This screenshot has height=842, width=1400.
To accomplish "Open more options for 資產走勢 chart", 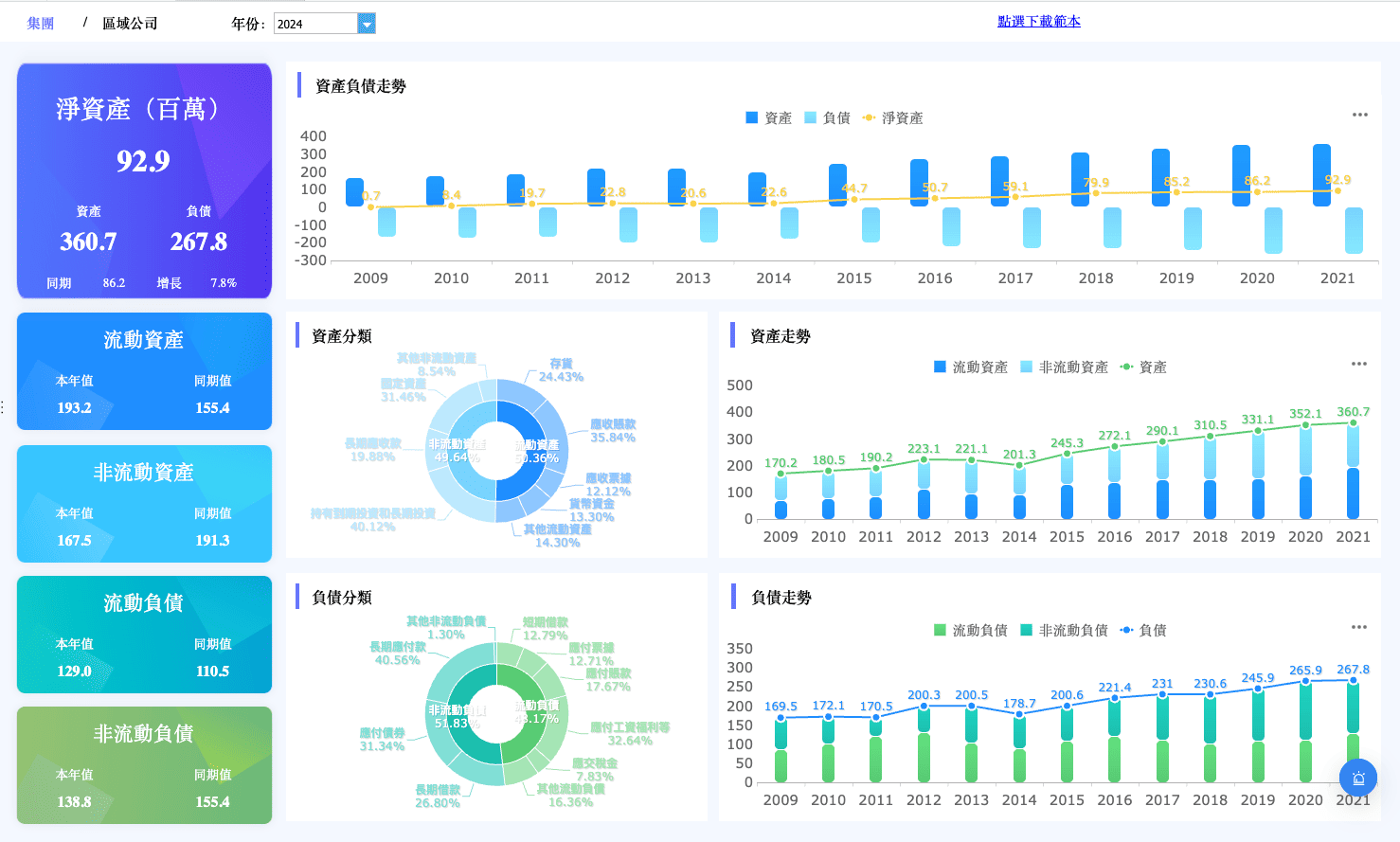I will point(1358,364).
